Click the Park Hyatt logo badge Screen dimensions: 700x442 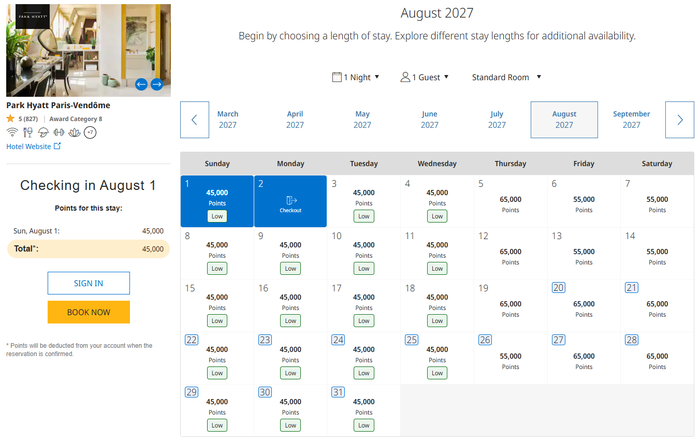click(33, 17)
